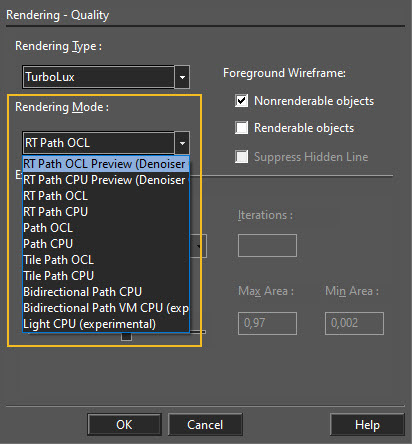The image size is (412, 444).
Task: Pick Tile Path OCL mode
Action: pyautogui.click(x=106, y=260)
